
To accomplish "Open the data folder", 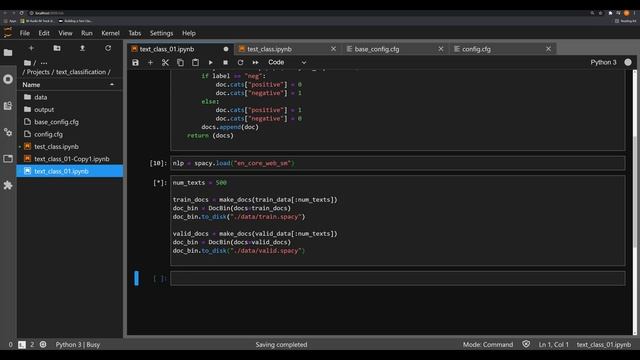I will (x=69, y=97).
